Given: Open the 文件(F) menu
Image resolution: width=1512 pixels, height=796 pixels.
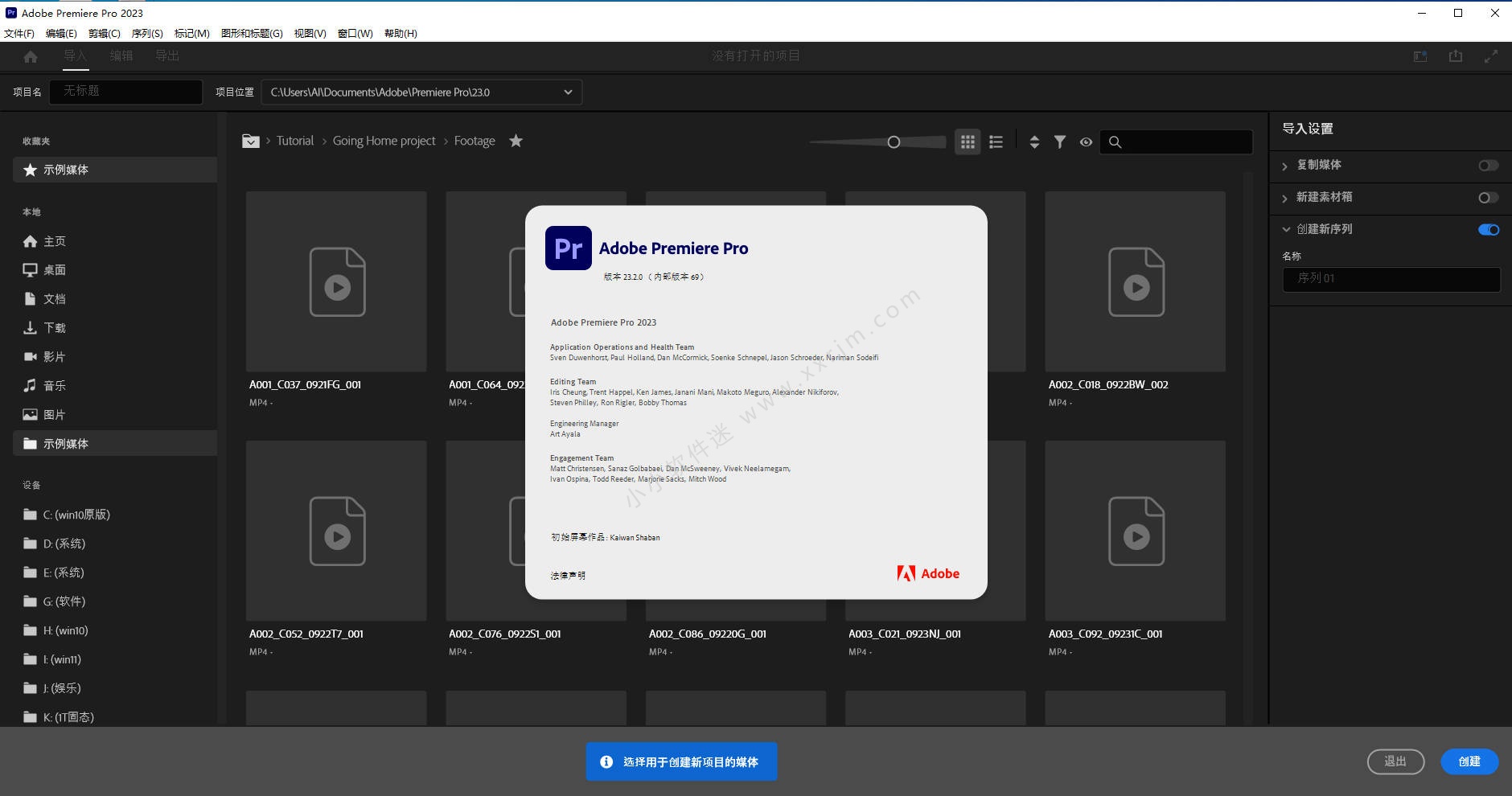Looking at the screenshot, I should point(19,34).
